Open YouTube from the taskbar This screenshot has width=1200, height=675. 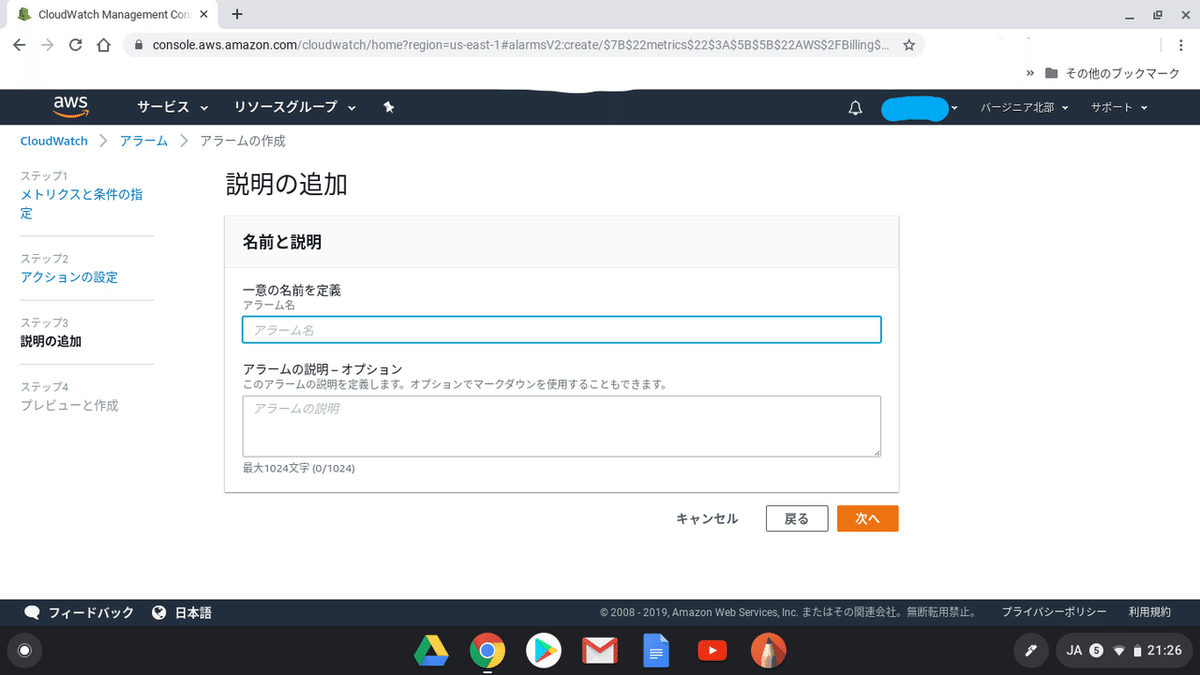(712, 650)
